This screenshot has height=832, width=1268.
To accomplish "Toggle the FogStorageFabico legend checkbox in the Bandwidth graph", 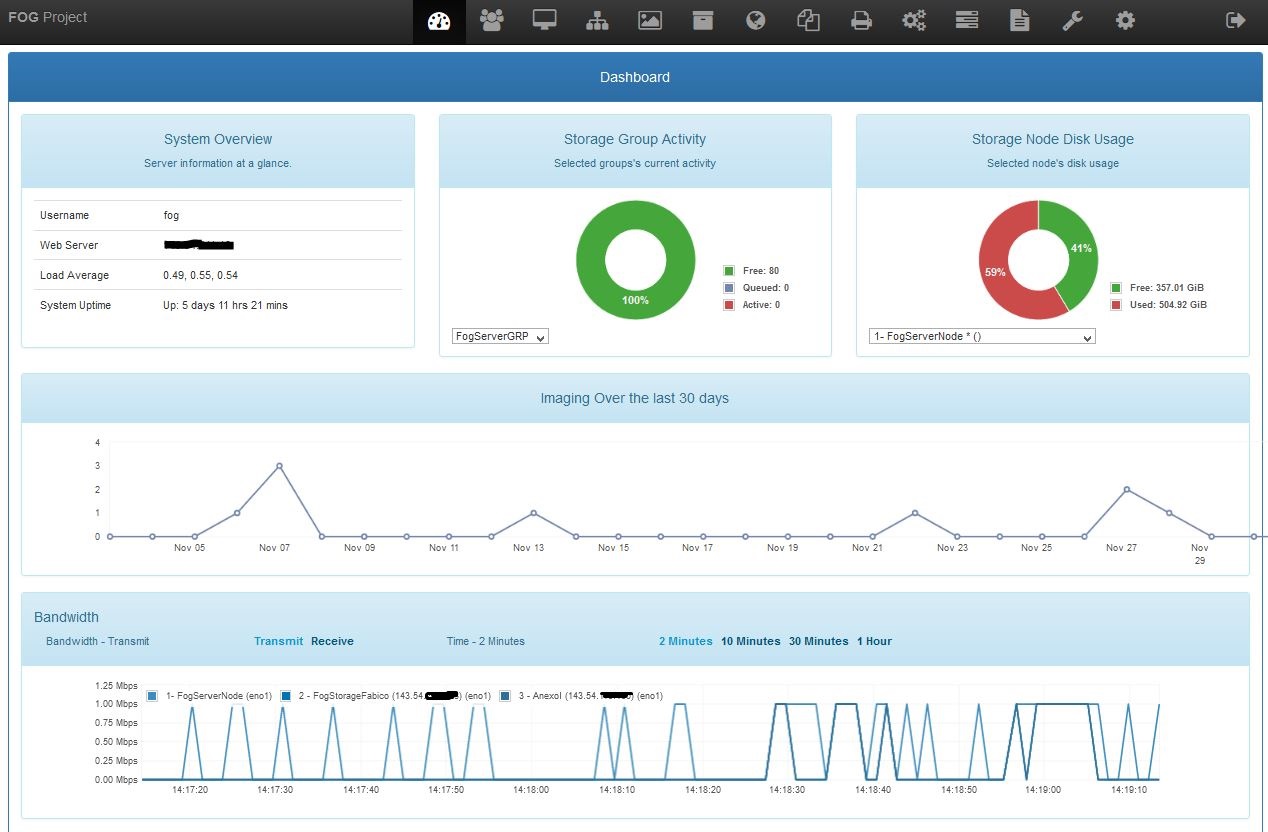I will click(x=286, y=696).
